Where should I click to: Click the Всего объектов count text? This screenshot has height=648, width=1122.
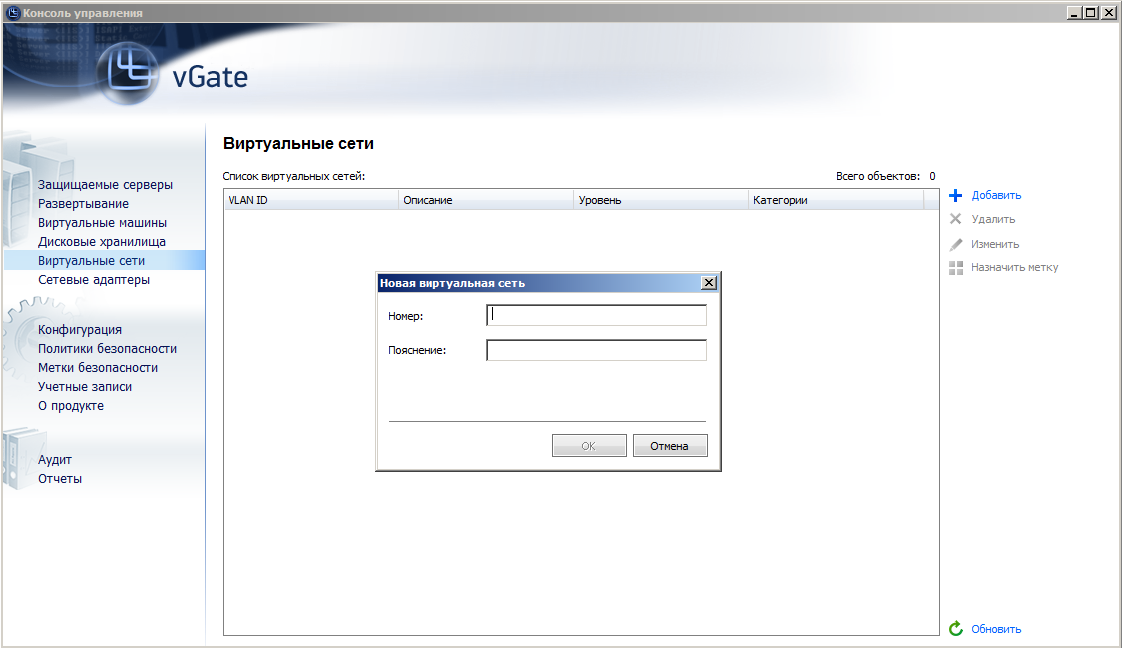[886, 176]
